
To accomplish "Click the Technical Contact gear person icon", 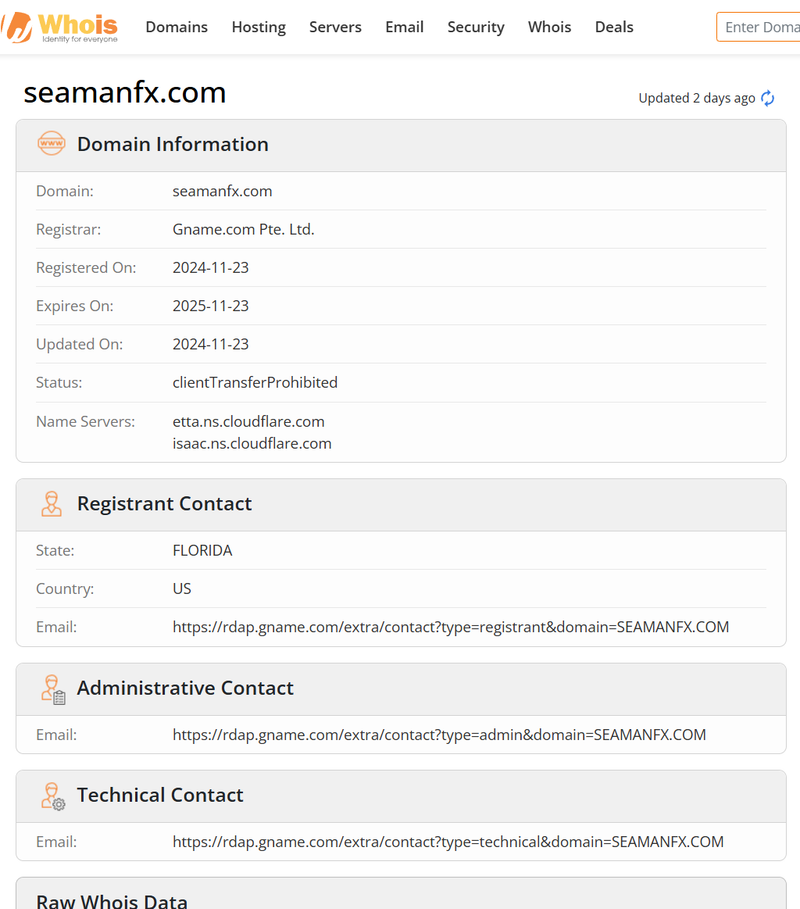I will (x=53, y=796).
